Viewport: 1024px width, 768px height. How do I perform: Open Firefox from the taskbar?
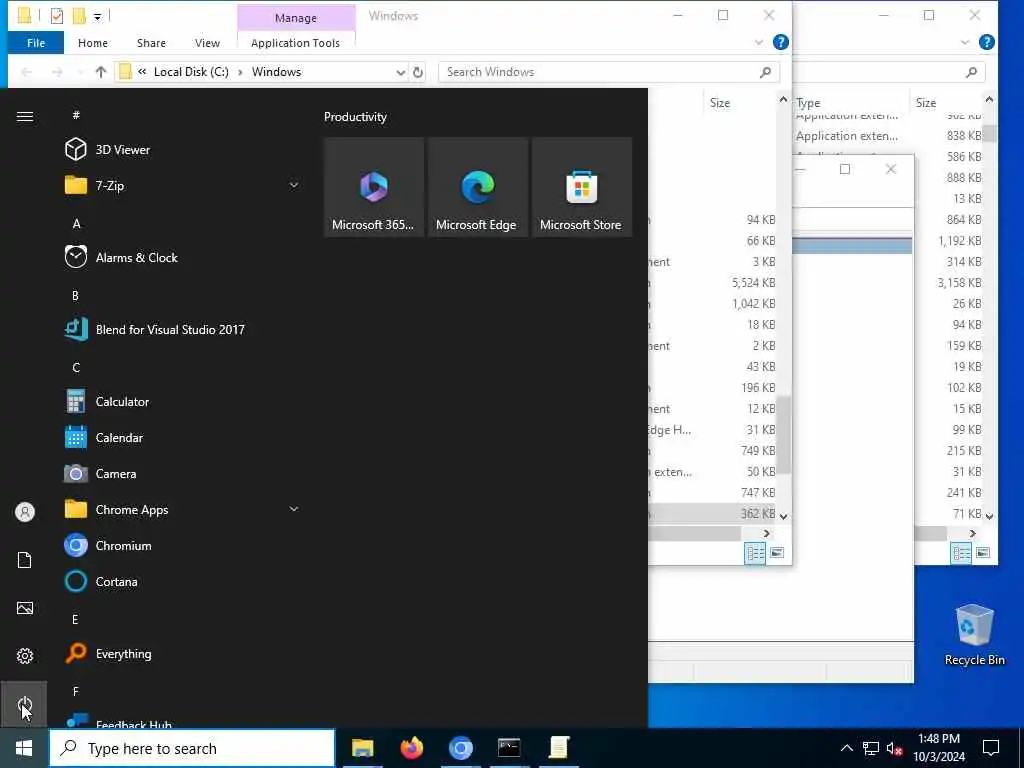tap(411, 748)
